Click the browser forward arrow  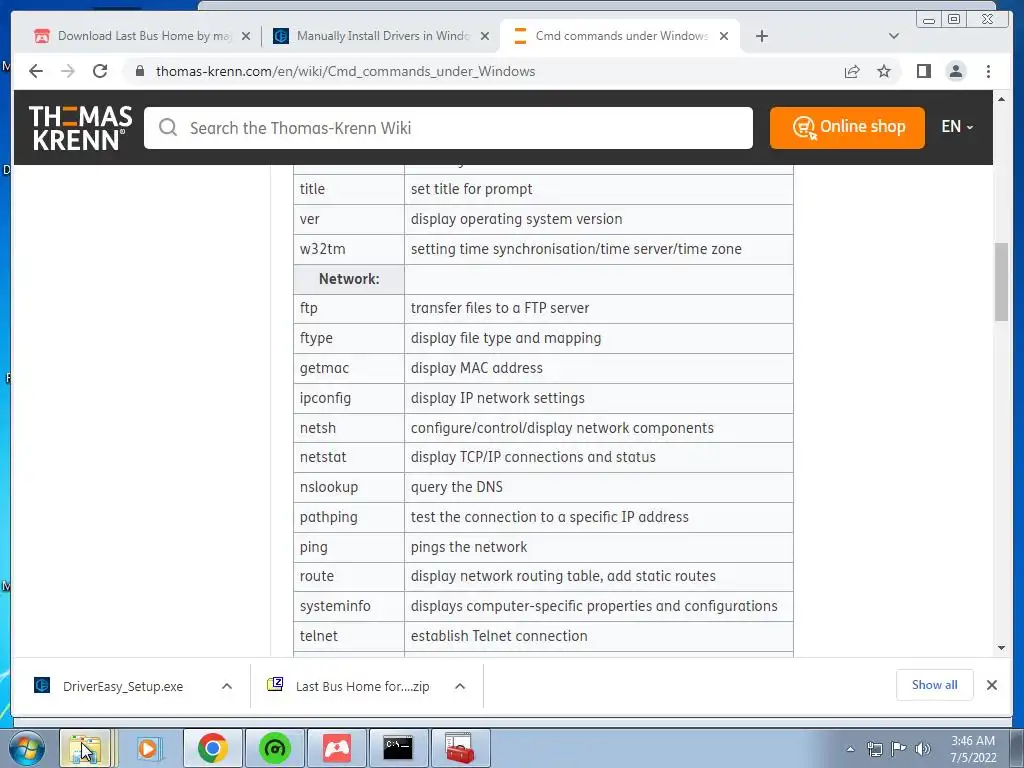pyautogui.click(x=68, y=71)
